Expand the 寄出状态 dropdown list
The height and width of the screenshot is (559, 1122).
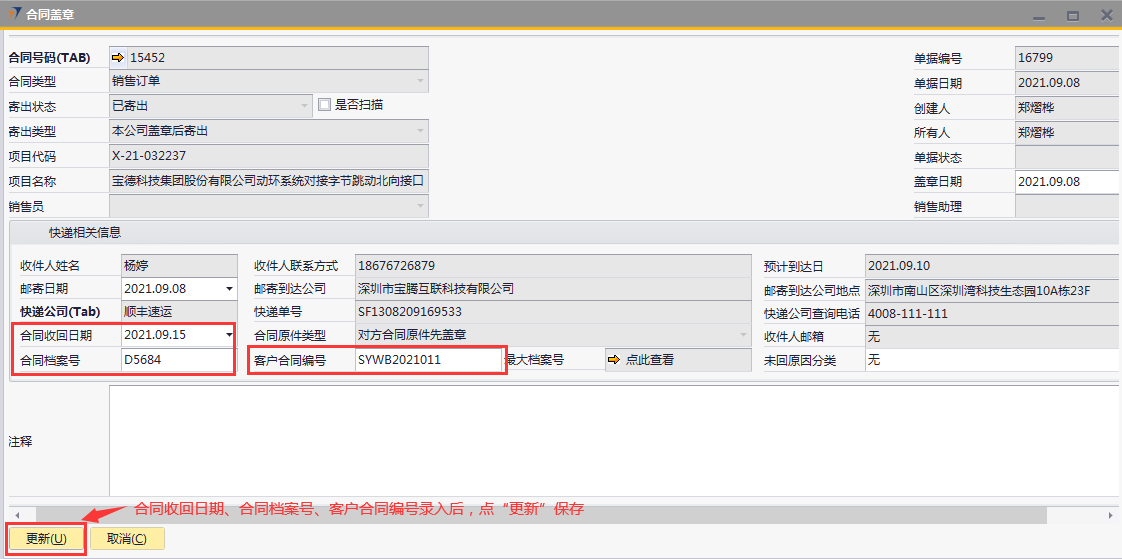[306, 105]
